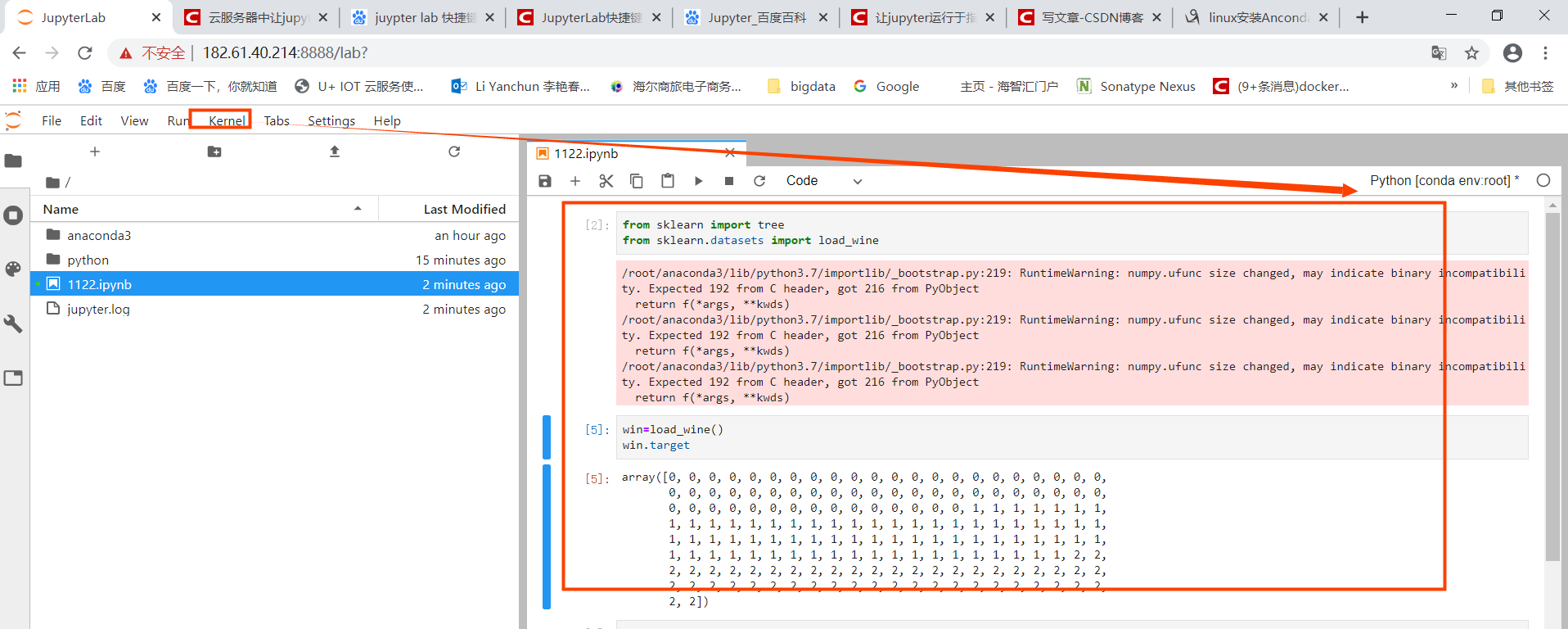
Task: Open the Settings menu
Action: click(x=331, y=121)
